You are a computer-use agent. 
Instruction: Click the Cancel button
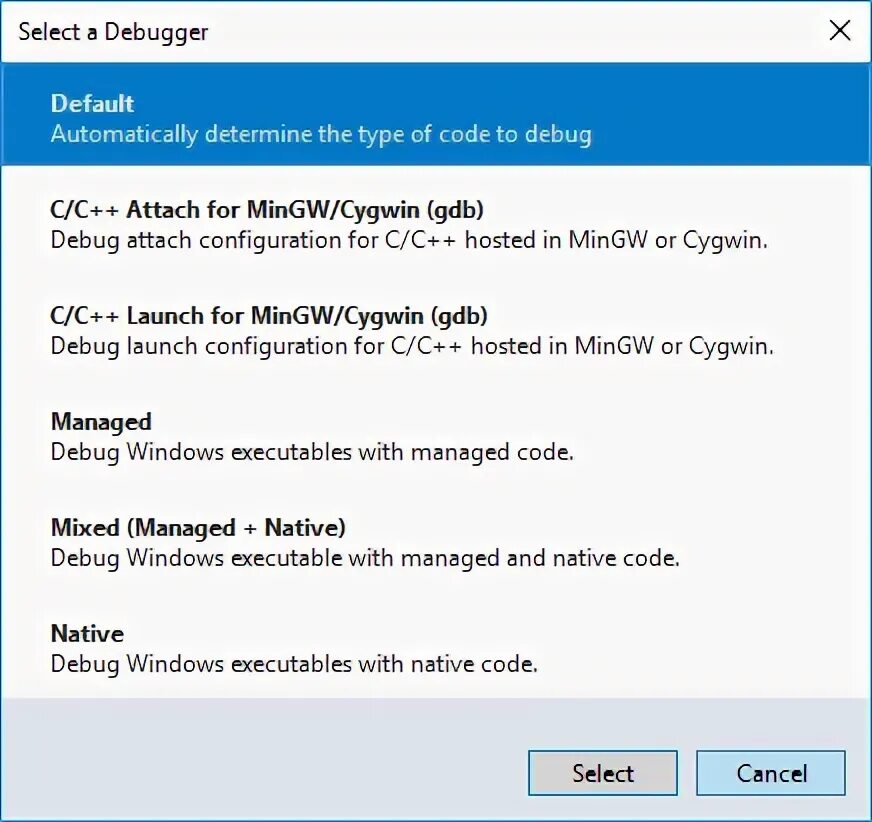click(771, 773)
